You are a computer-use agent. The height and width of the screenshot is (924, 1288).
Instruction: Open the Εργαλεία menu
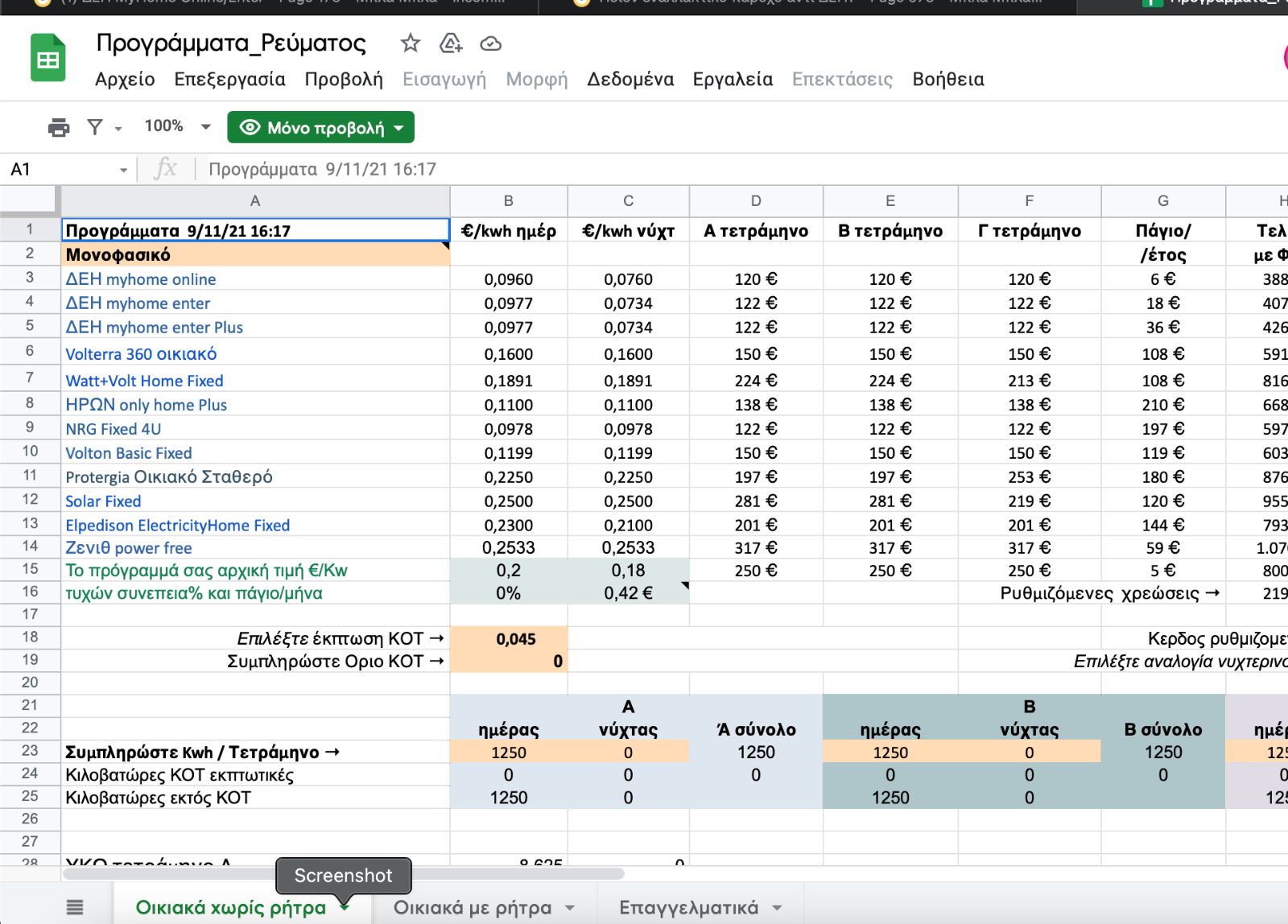click(733, 79)
